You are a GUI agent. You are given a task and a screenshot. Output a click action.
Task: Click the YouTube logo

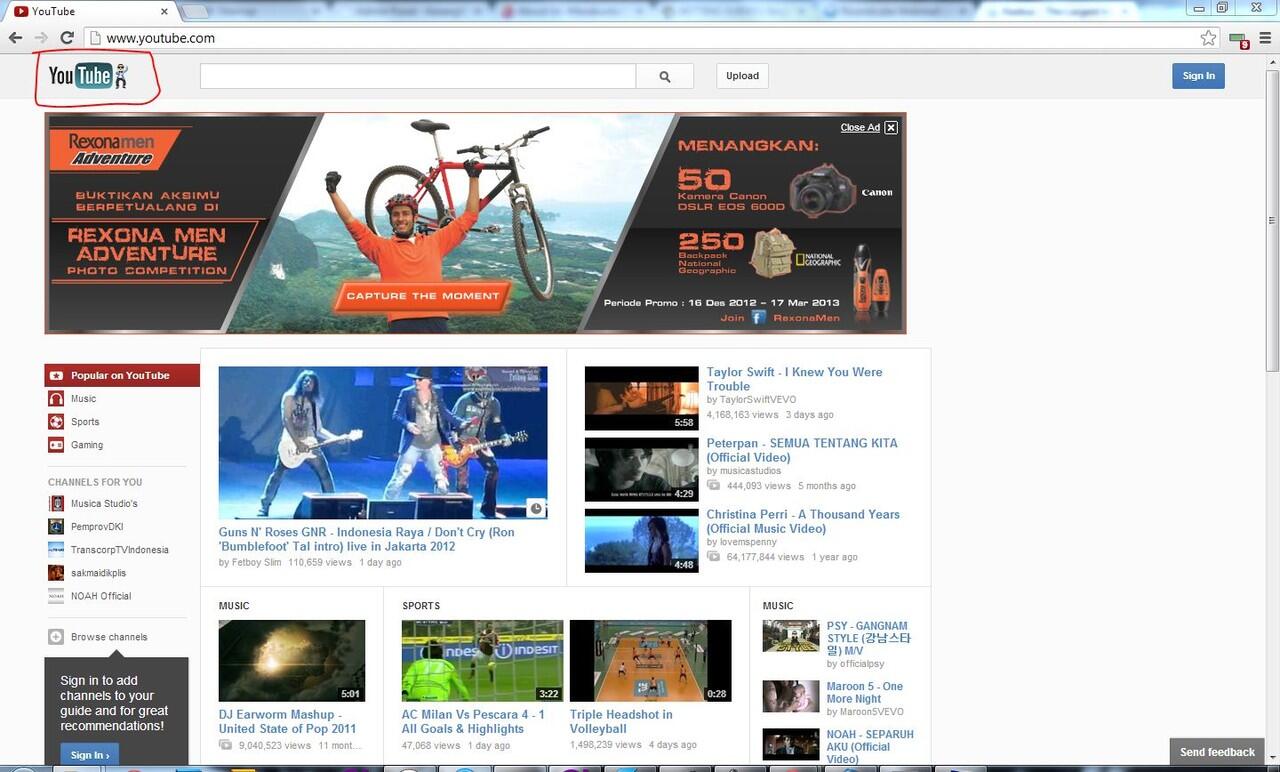point(89,75)
